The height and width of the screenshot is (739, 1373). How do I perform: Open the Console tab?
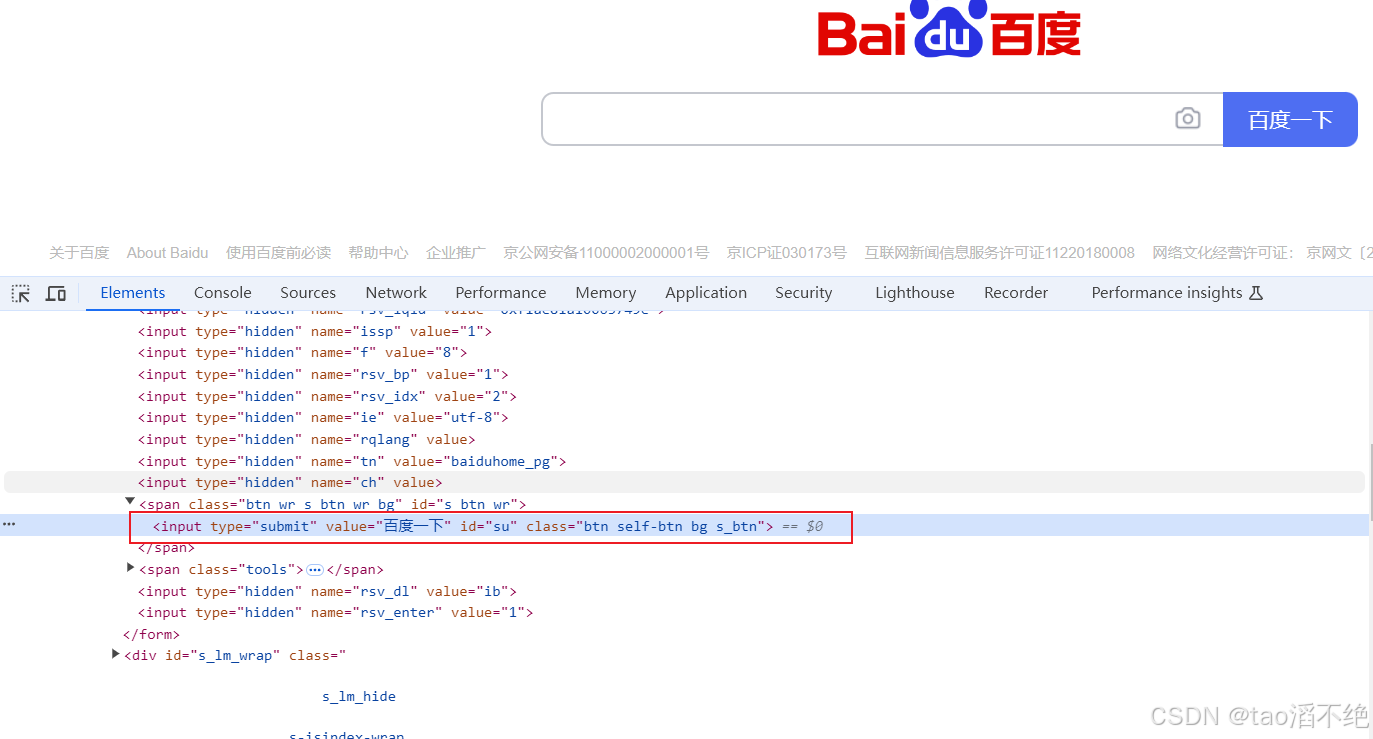pyautogui.click(x=223, y=293)
